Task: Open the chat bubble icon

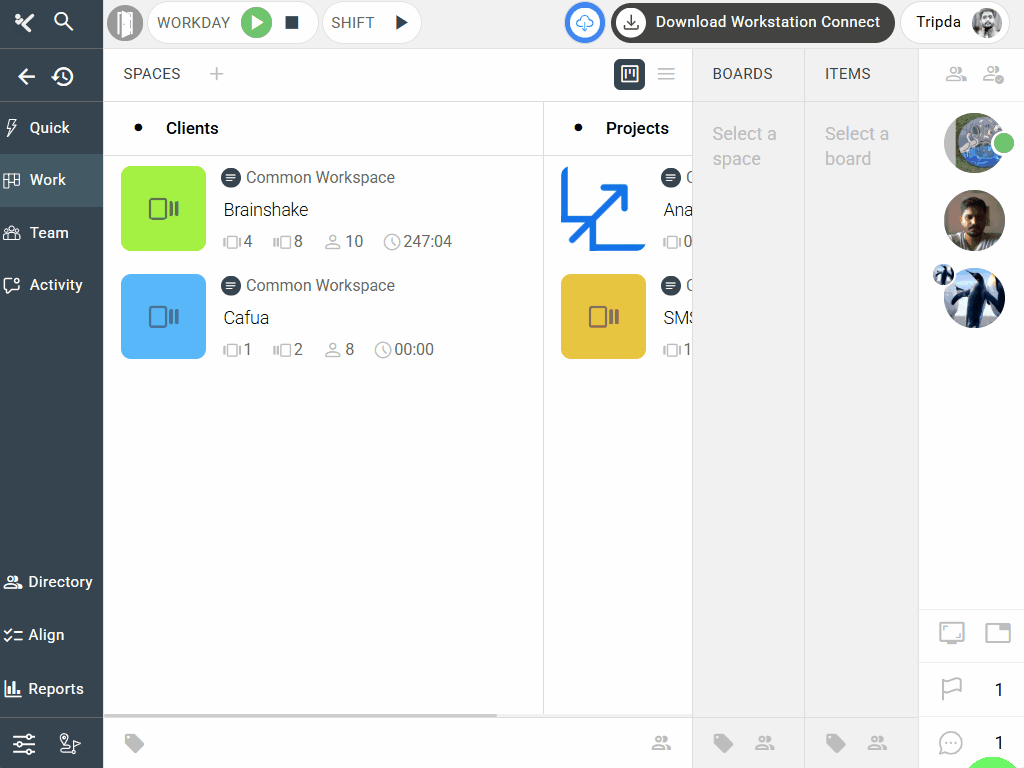Action: (951, 743)
